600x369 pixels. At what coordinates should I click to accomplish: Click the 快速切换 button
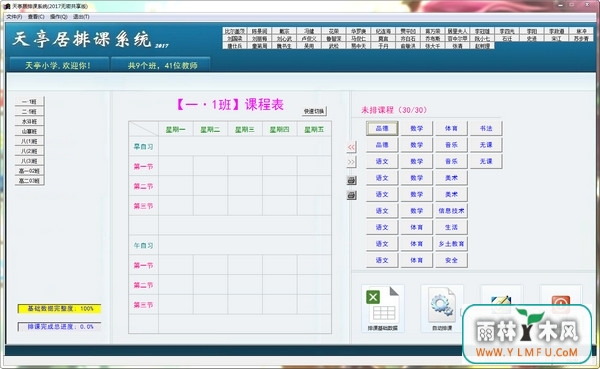point(314,111)
